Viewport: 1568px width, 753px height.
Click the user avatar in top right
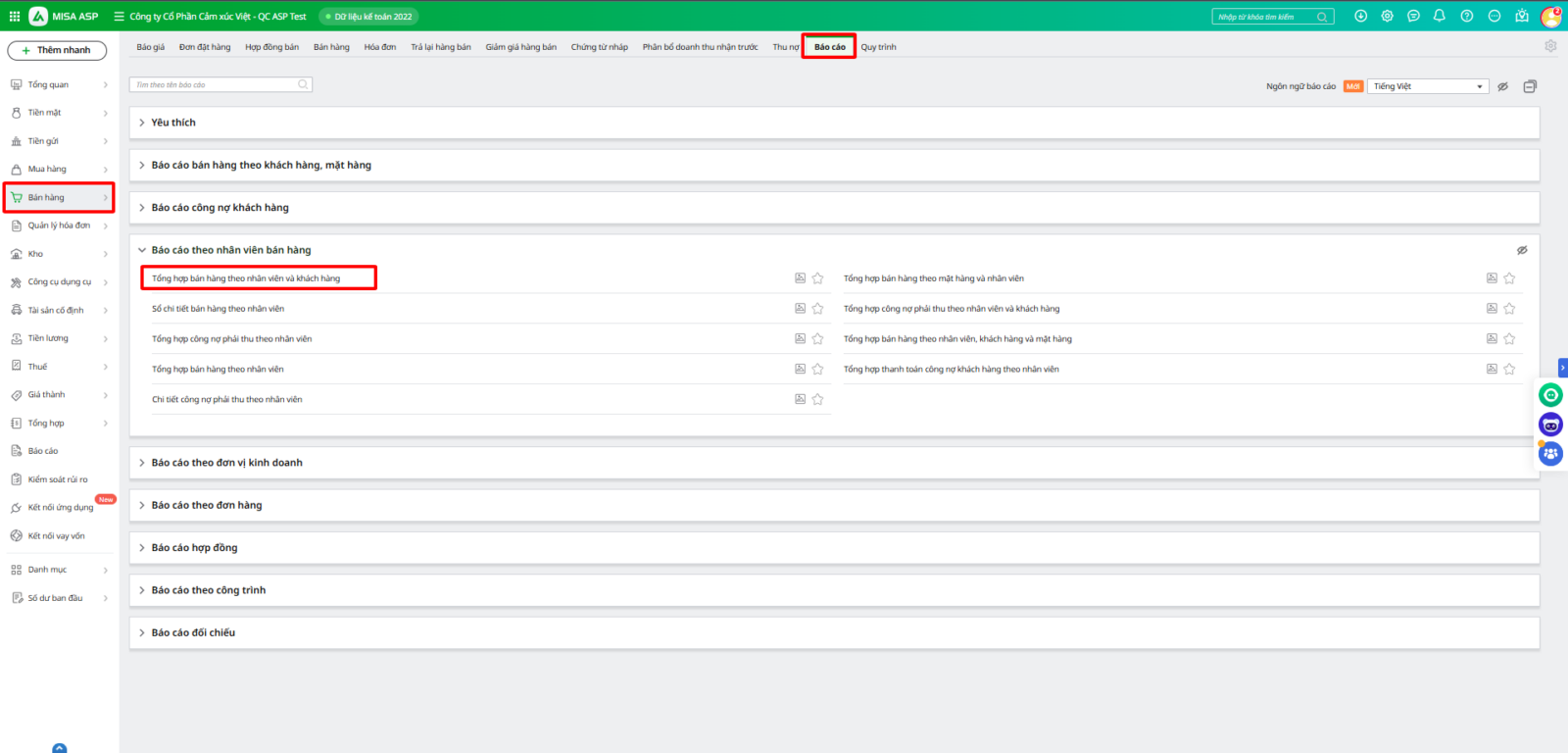coord(1550,17)
